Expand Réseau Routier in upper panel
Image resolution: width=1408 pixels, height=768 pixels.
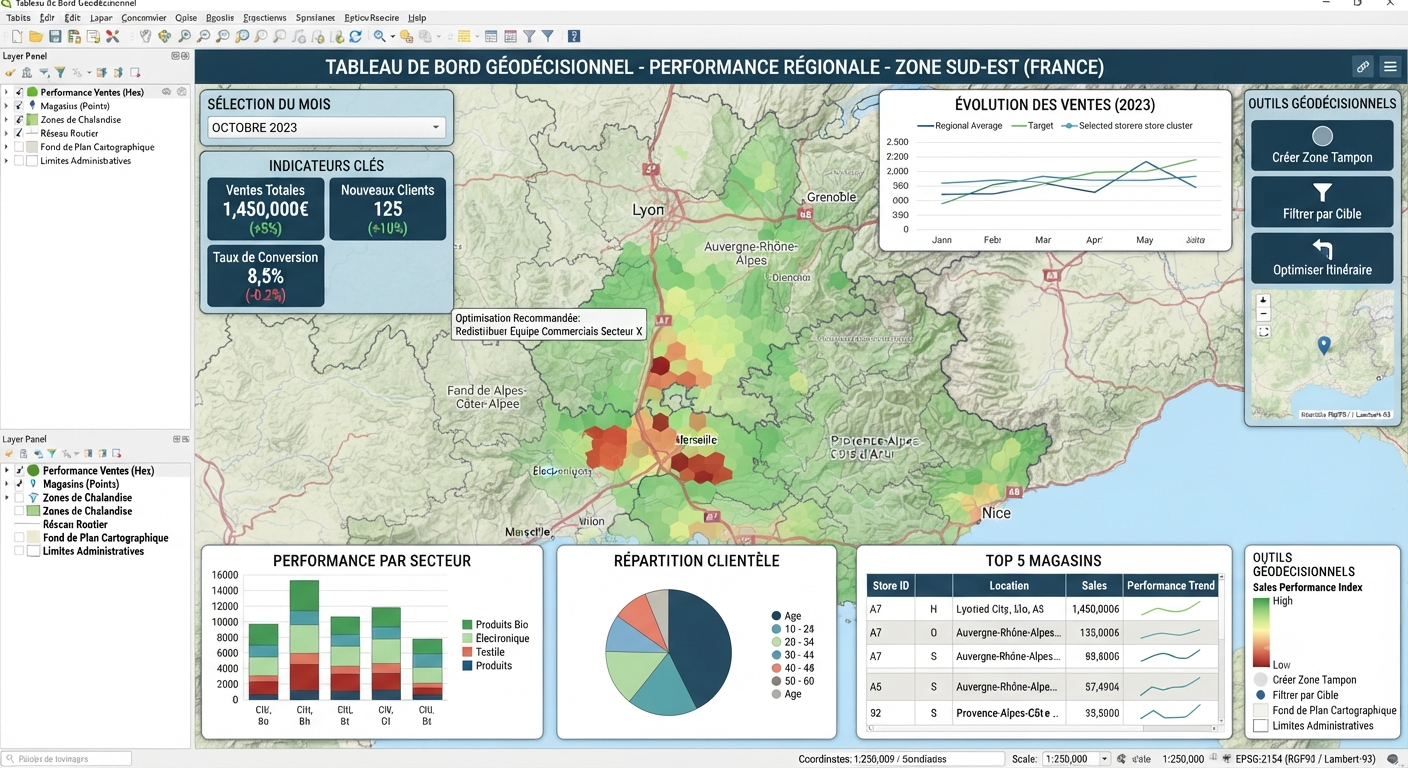pyautogui.click(x=6, y=133)
